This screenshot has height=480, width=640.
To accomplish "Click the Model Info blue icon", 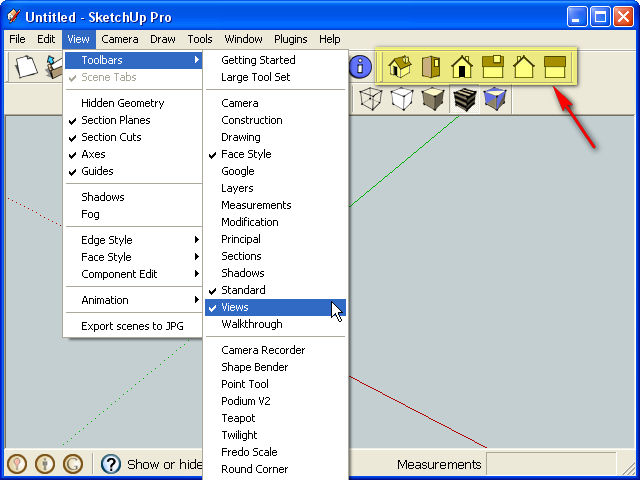I will (359, 67).
